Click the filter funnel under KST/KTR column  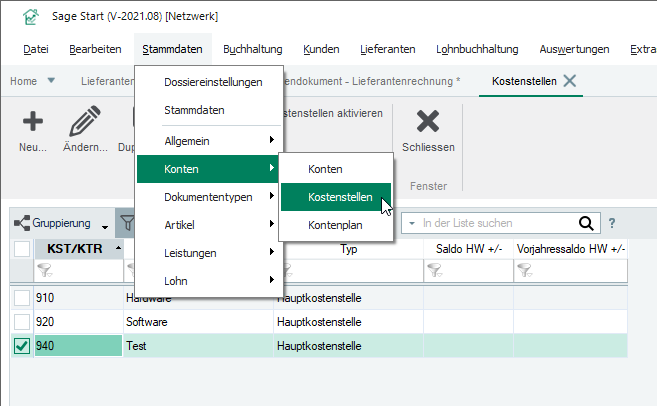pos(44,270)
